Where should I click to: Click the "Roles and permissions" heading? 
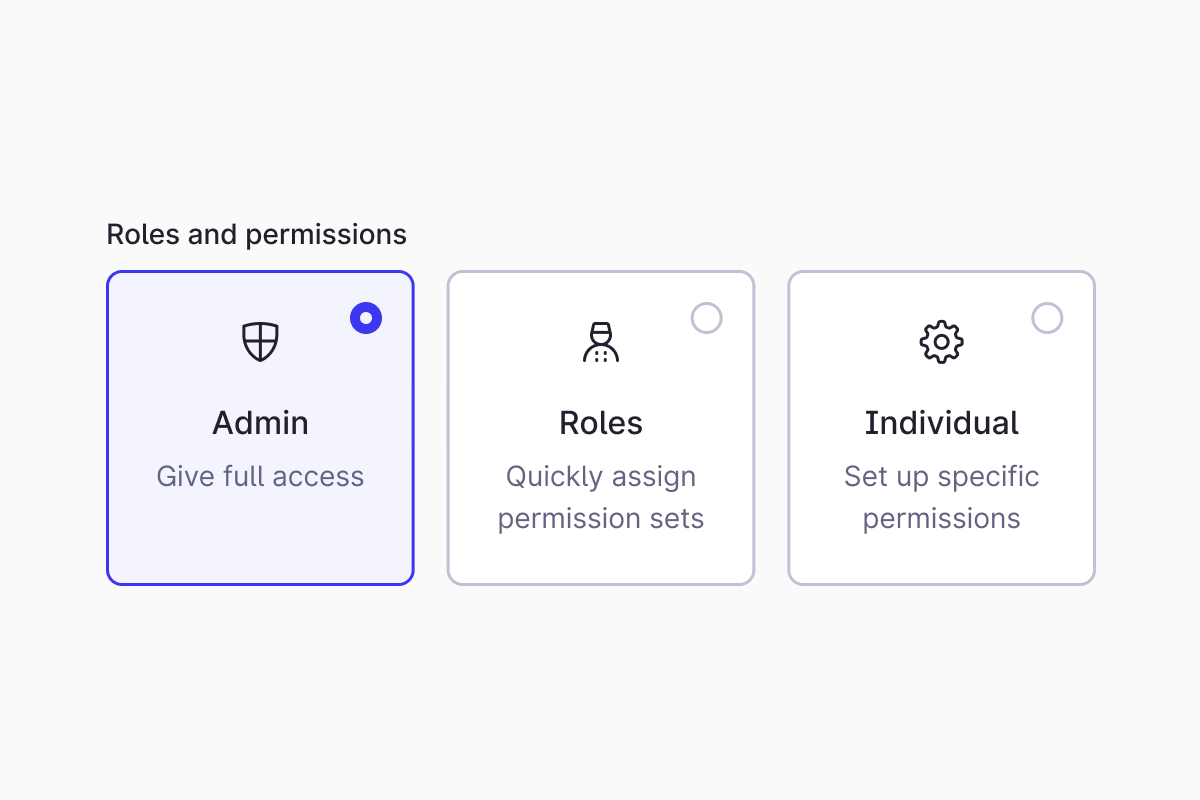(x=256, y=234)
